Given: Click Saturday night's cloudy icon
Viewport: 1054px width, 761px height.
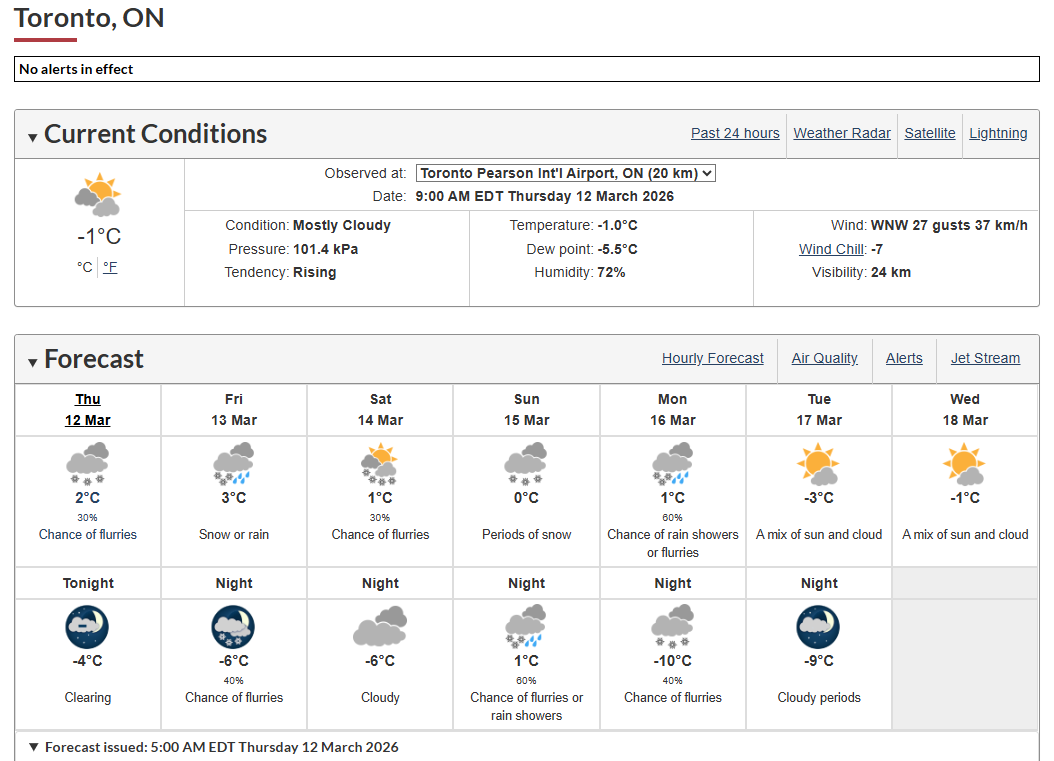Looking at the screenshot, I should [x=380, y=628].
